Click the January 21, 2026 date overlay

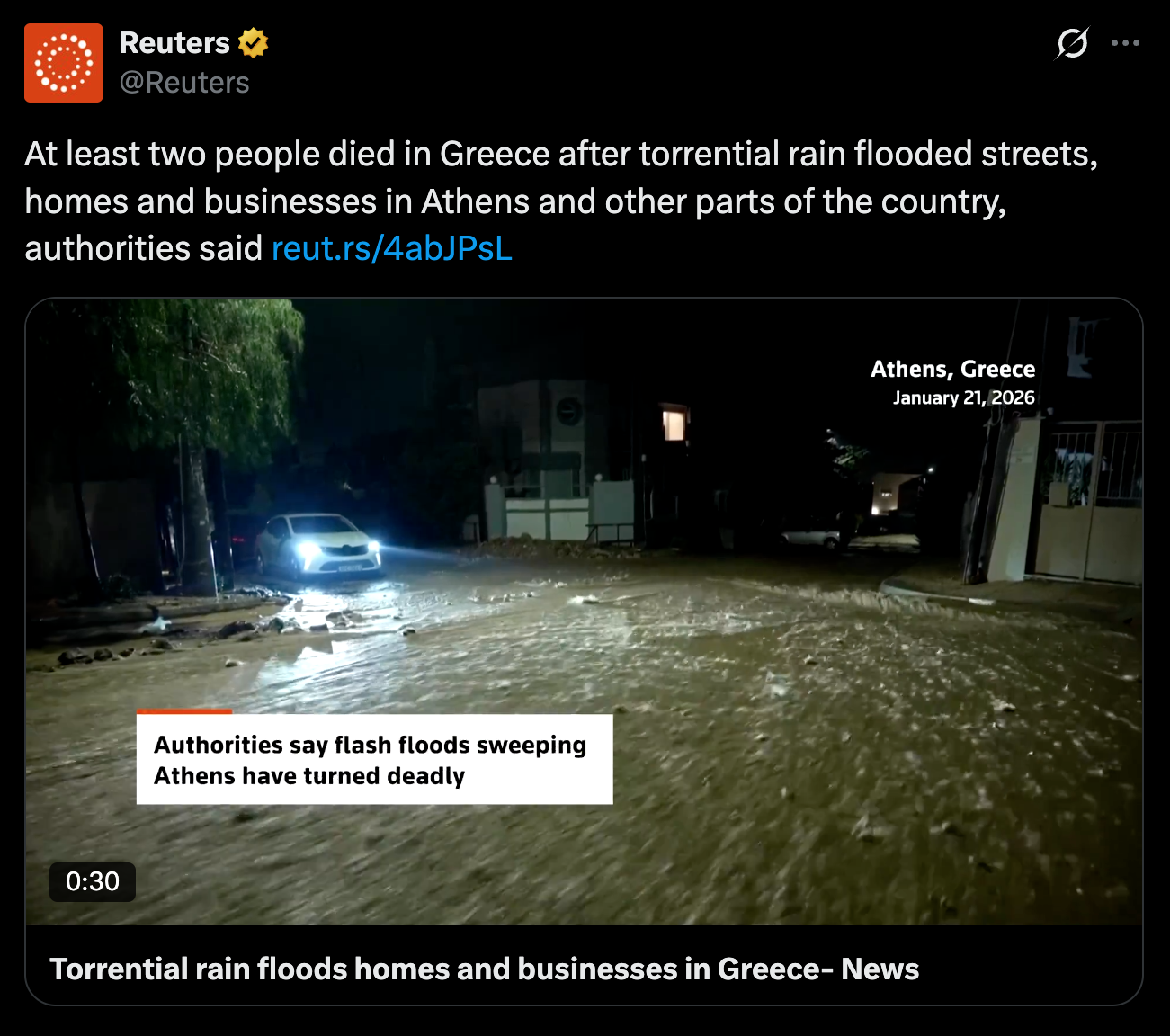(963, 397)
